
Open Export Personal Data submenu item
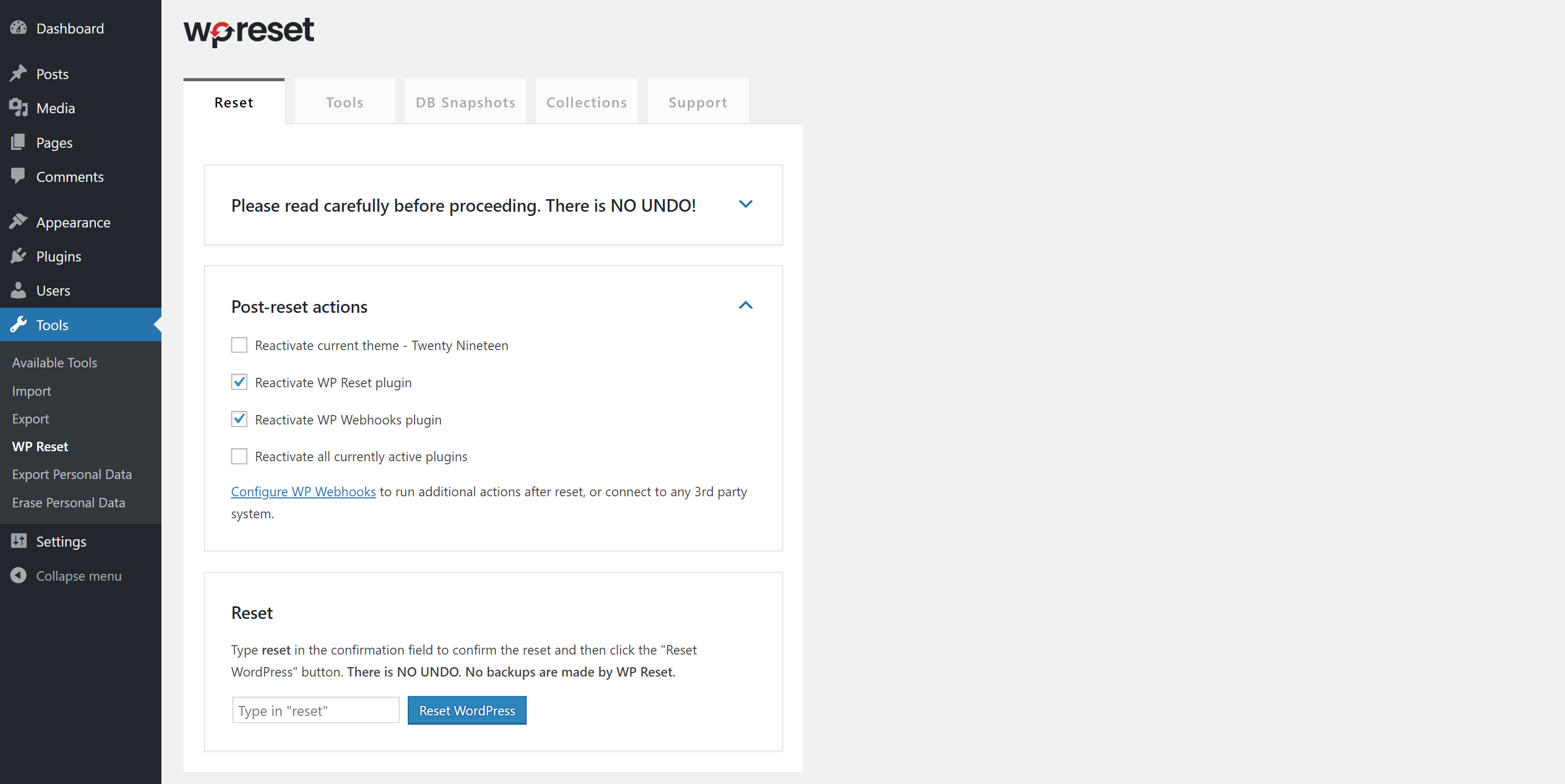(72, 474)
